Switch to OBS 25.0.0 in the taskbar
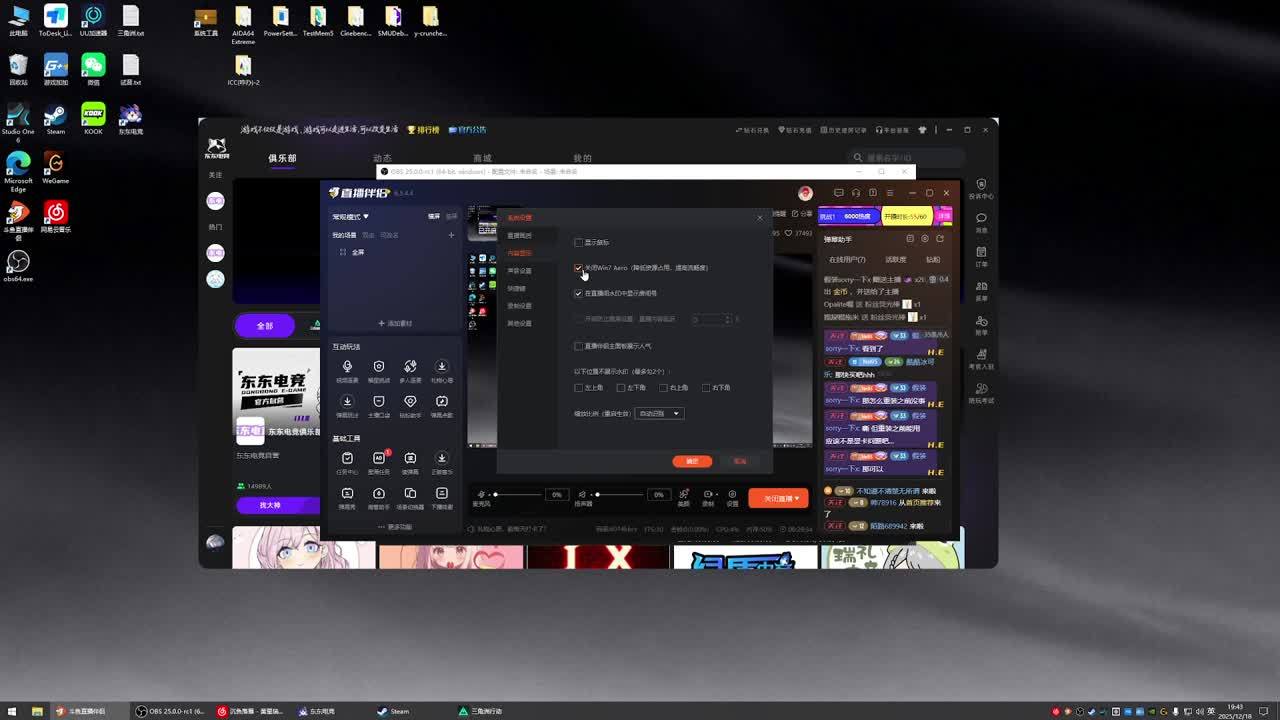The width and height of the screenshot is (1280, 720). [x=172, y=711]
